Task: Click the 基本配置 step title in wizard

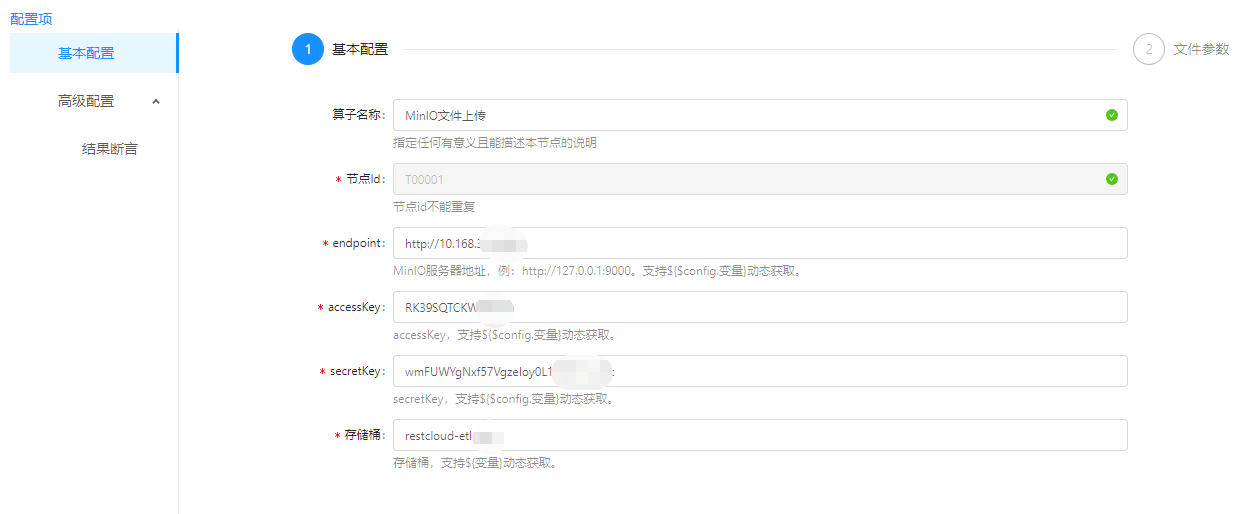Action: click(360, 49)
